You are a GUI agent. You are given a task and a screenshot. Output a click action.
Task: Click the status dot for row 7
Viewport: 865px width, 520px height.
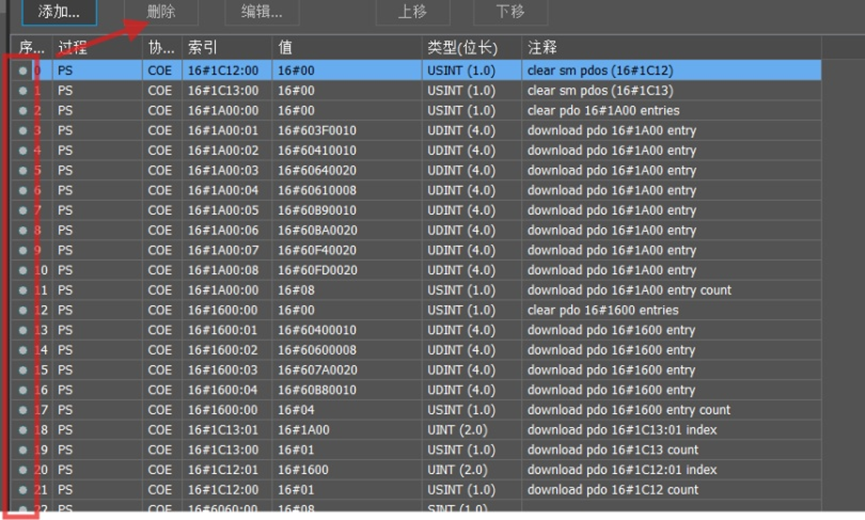(x=23, y=211)
